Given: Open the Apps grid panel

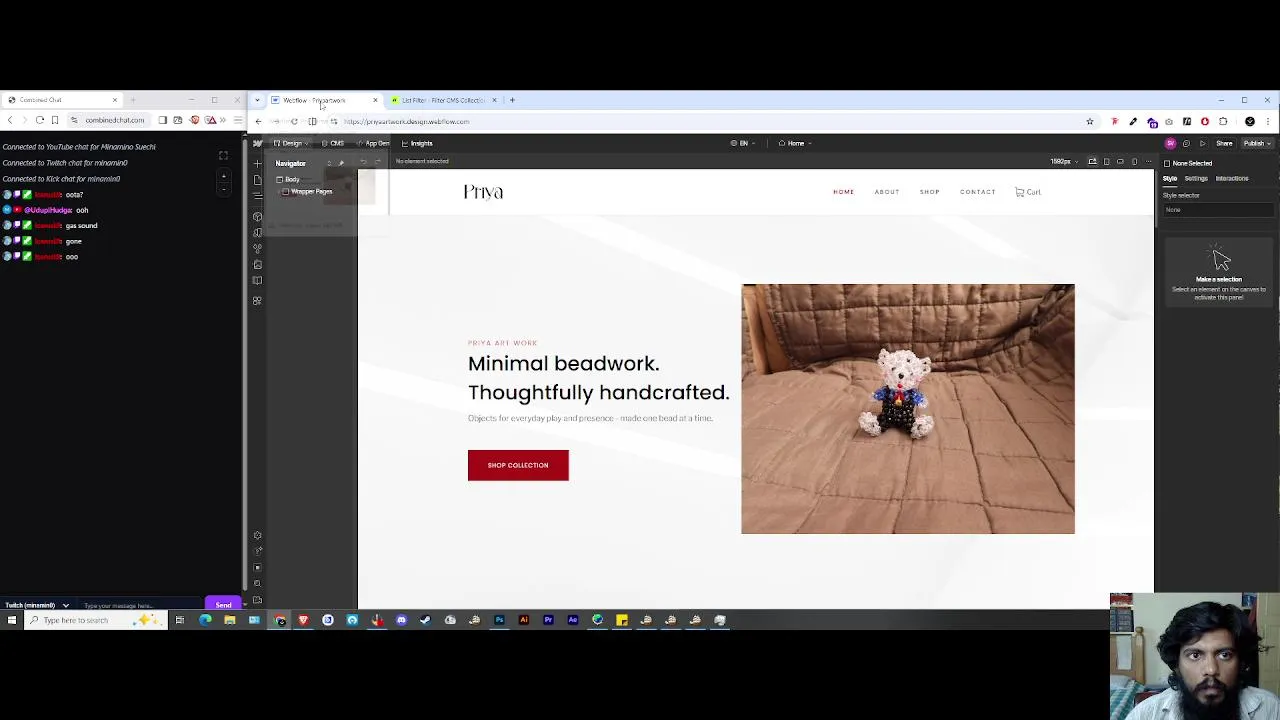Looking at the screenshot, I should [258, 300].
